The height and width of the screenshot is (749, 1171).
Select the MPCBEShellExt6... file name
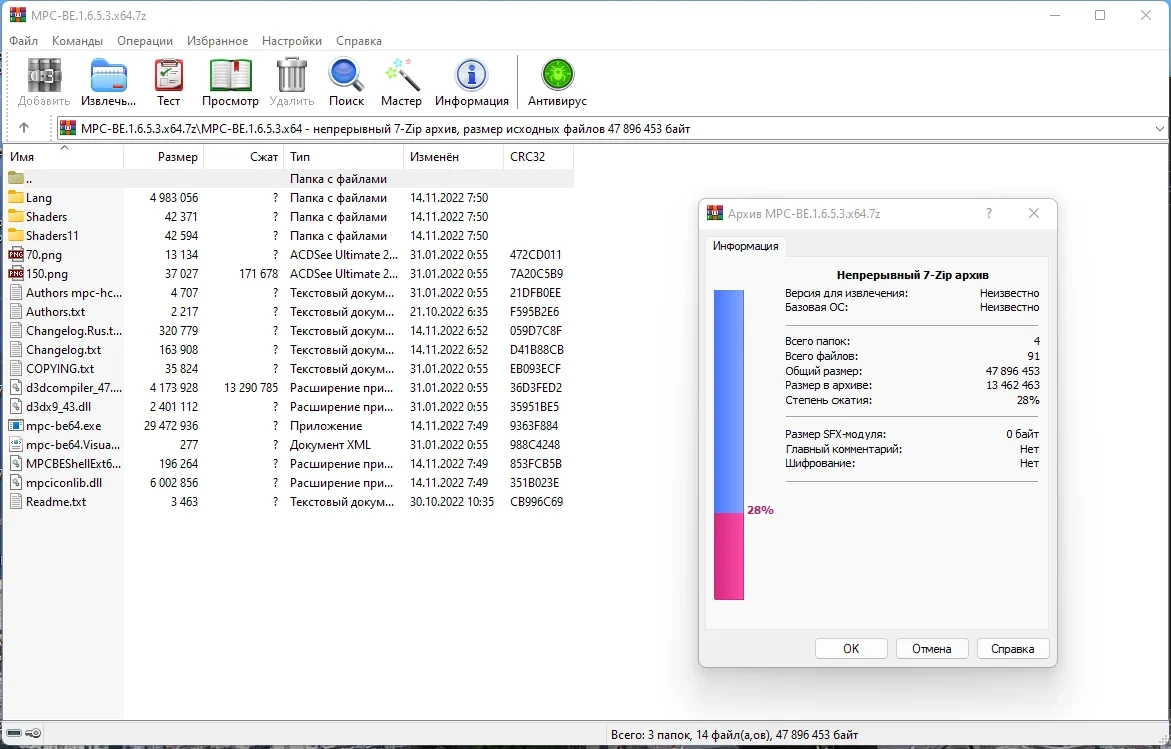click(73, 464)
